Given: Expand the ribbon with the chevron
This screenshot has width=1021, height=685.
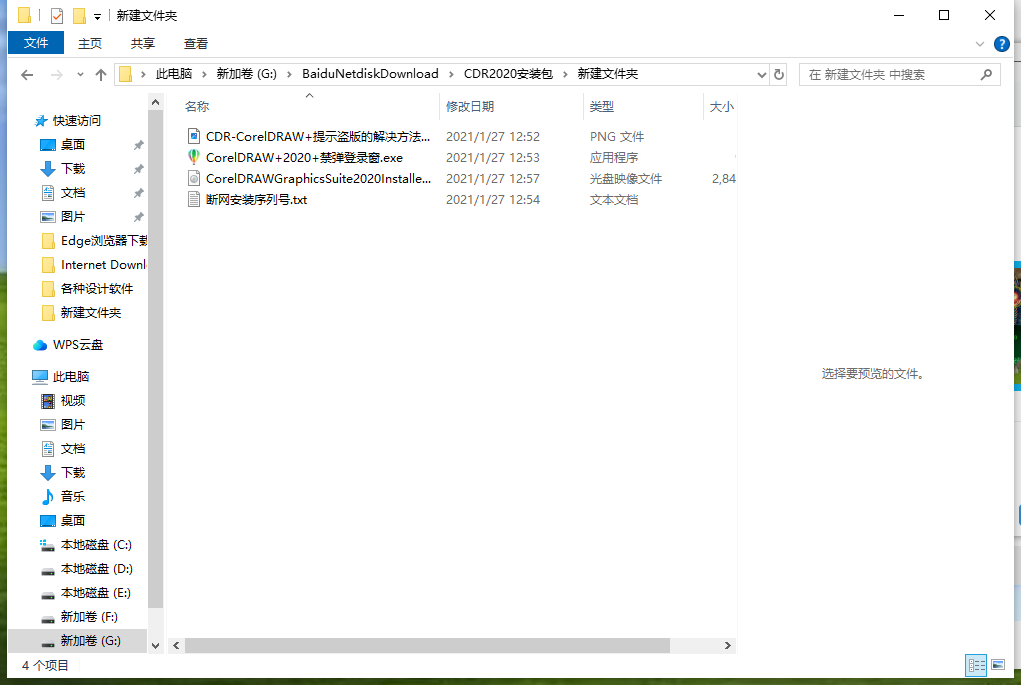Looking at the screenshot, I should [x=979, y=44].
